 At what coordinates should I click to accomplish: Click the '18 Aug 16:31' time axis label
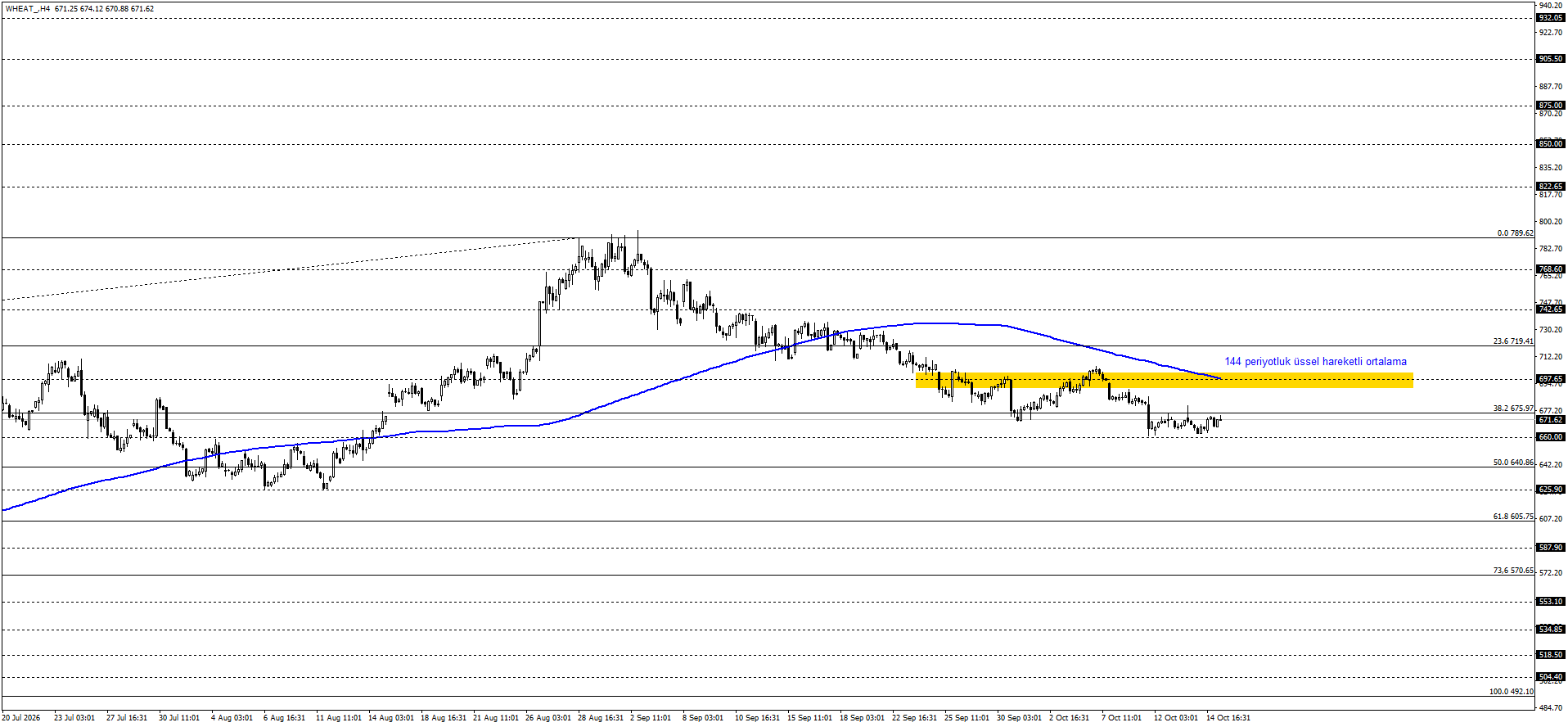[444, 718]
